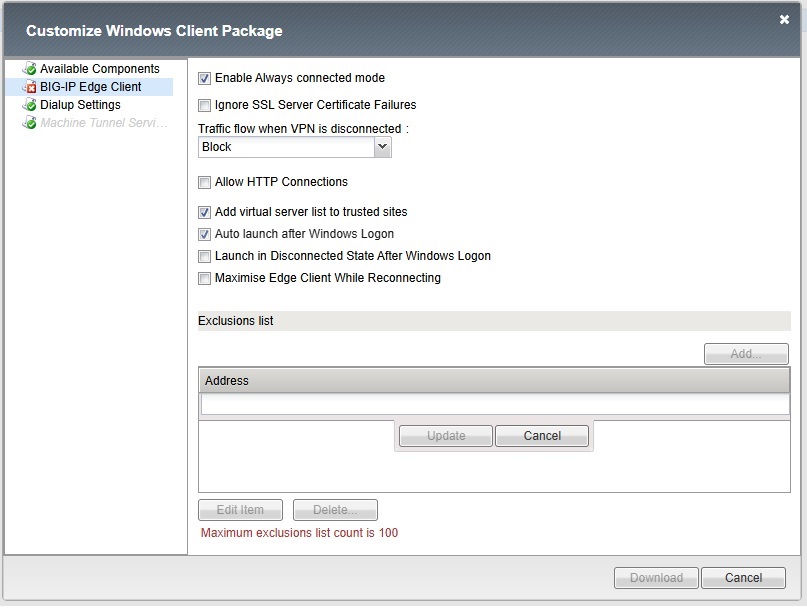Open the Dialup Settings section
The width and height of the screenshot is (807, 608).
click(x=80, y=105)
